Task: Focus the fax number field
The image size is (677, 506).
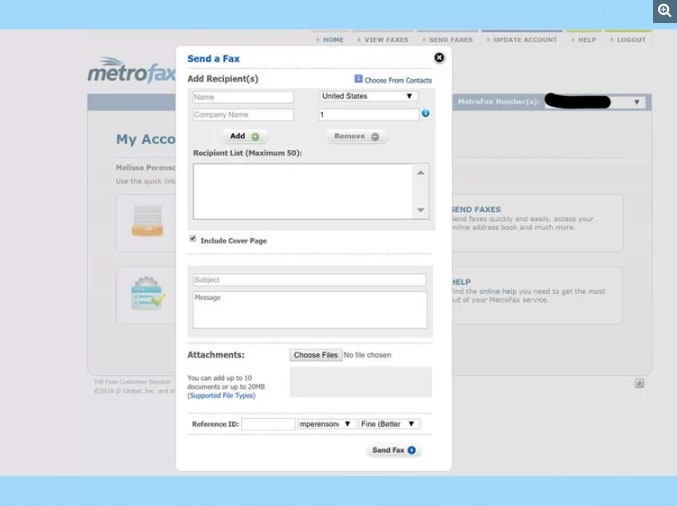Action: coord(368,114)
